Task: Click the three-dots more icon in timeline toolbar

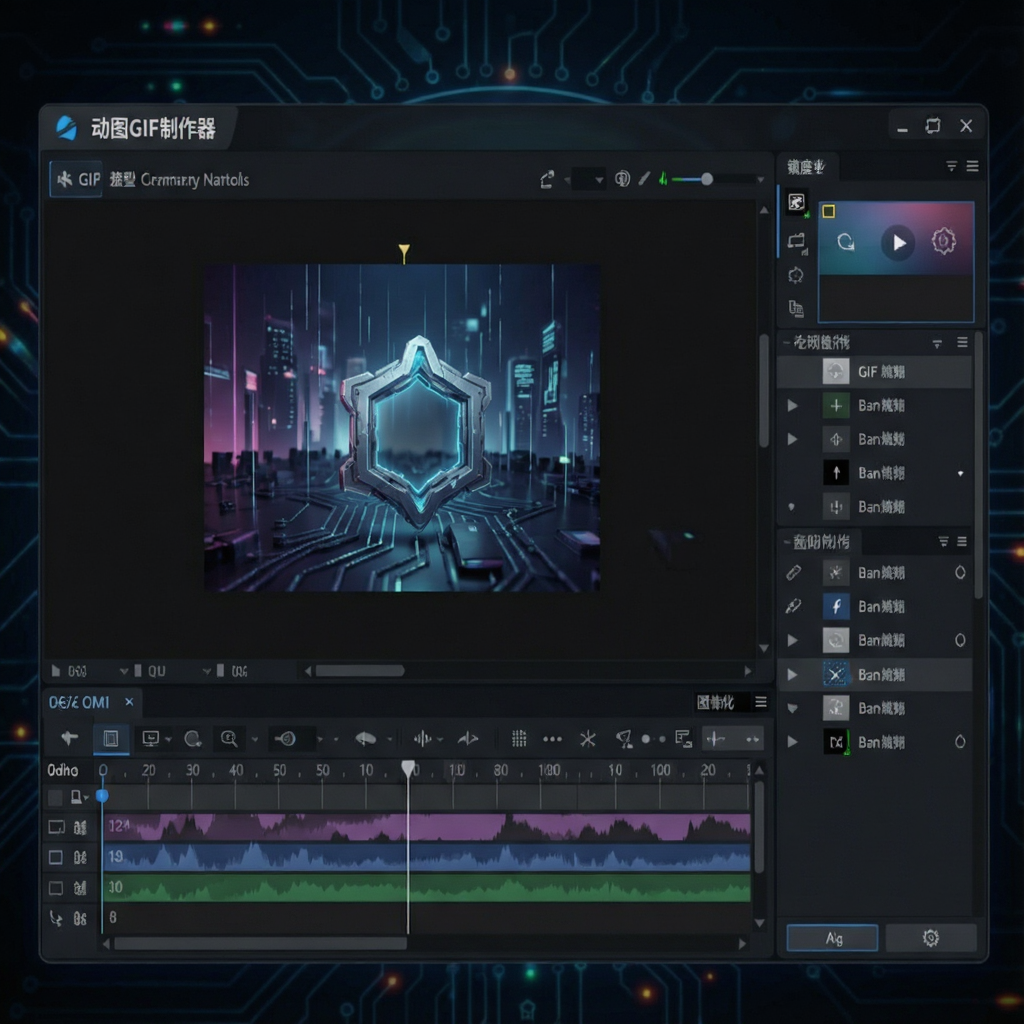Action: point(552,739)
